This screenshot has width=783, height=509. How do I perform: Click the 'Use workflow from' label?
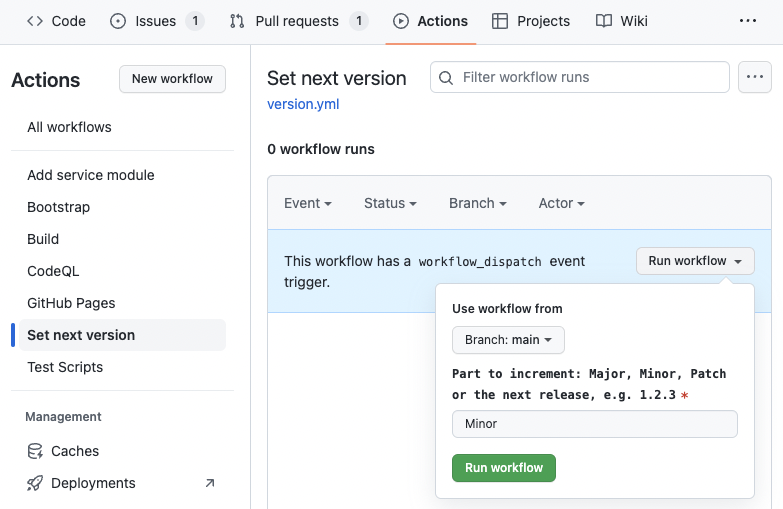tap(507, 309)
